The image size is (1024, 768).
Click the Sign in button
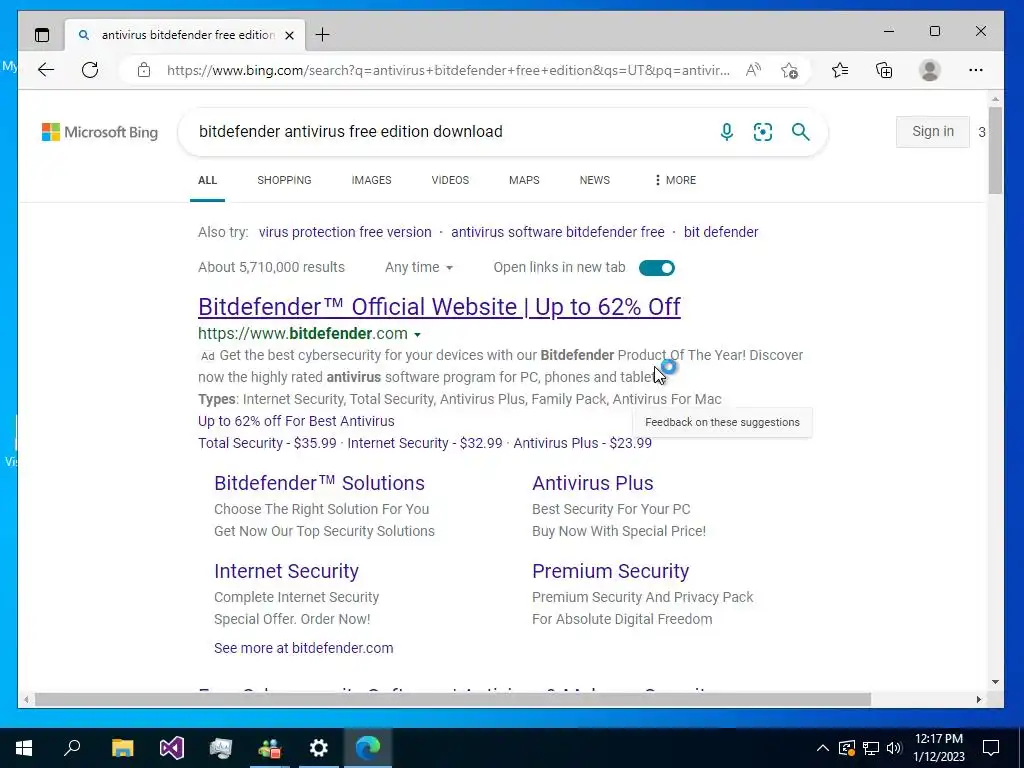coord(933,131)
